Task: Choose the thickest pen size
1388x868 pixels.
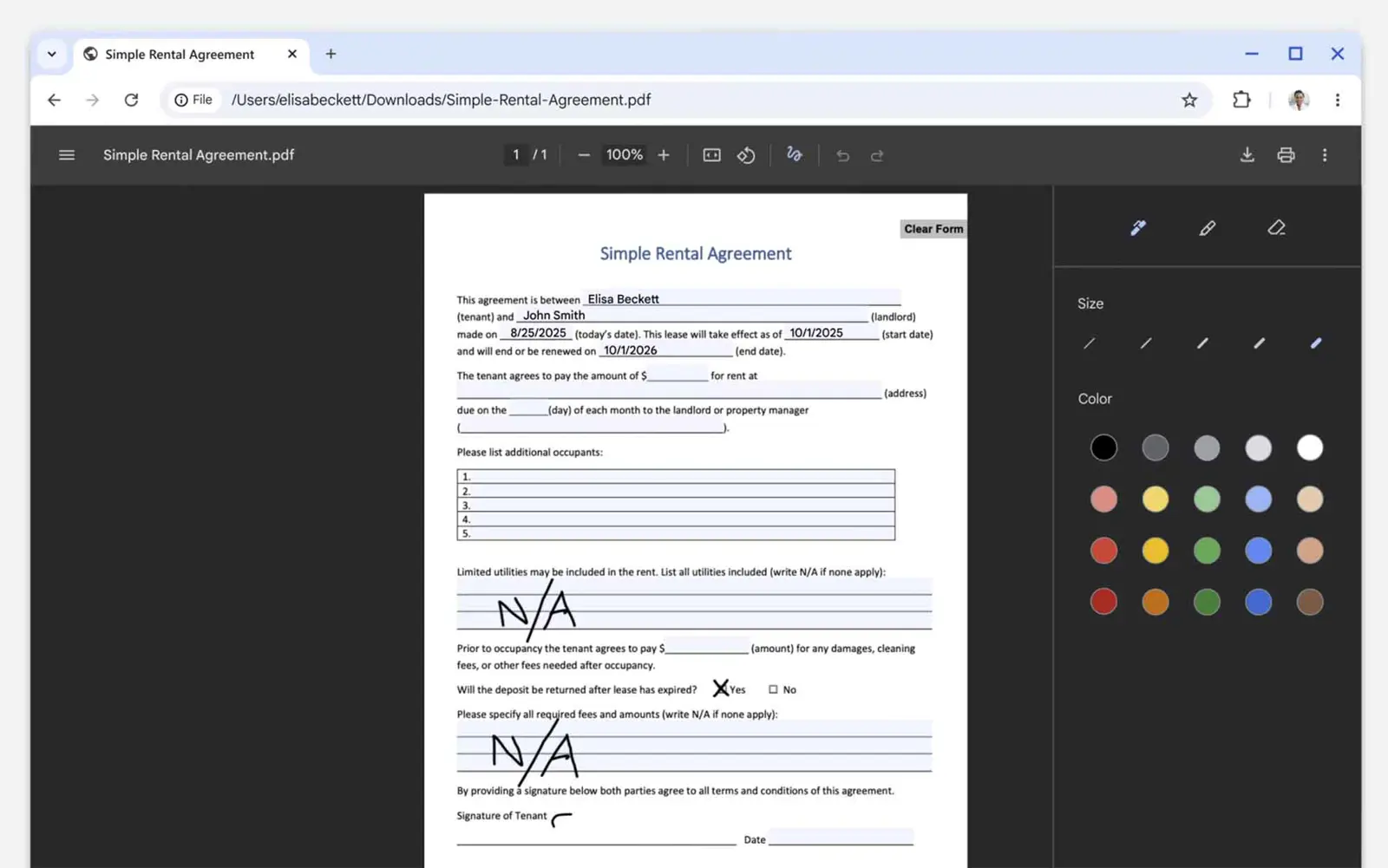Action: click(x=1316, y=343)
